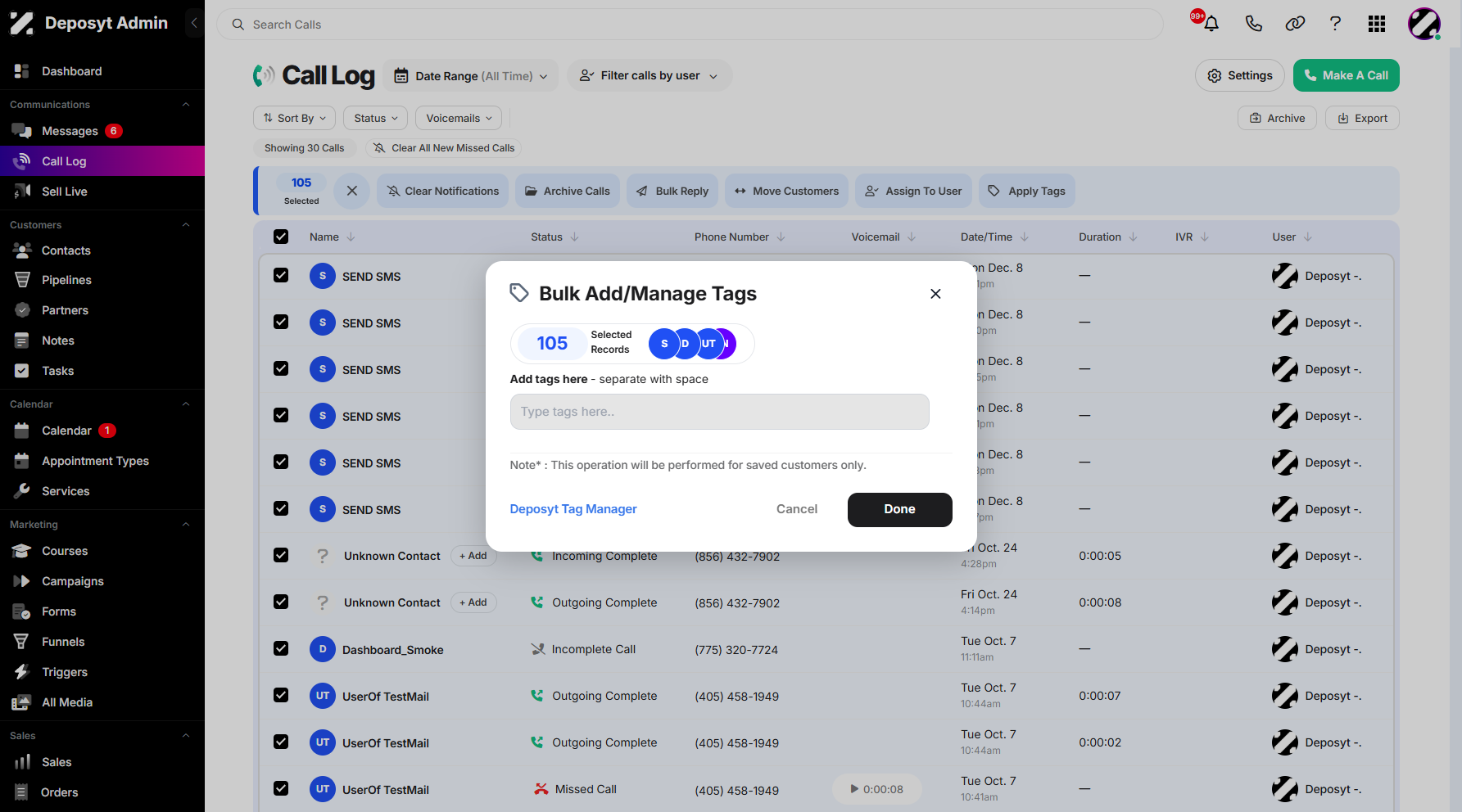Viewport: 1462px width, 812px height.
Task: Click the phone dialer icon in header
Action: click(1253, 24)
